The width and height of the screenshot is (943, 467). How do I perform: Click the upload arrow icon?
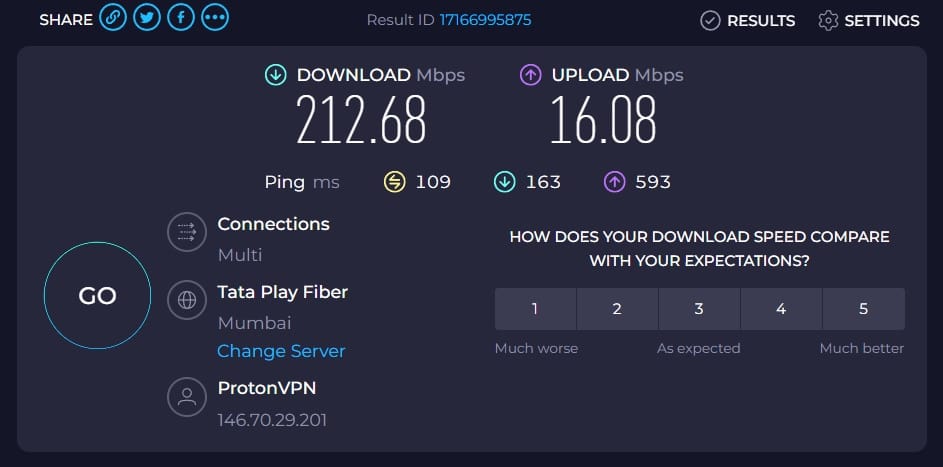coord(530,75)
